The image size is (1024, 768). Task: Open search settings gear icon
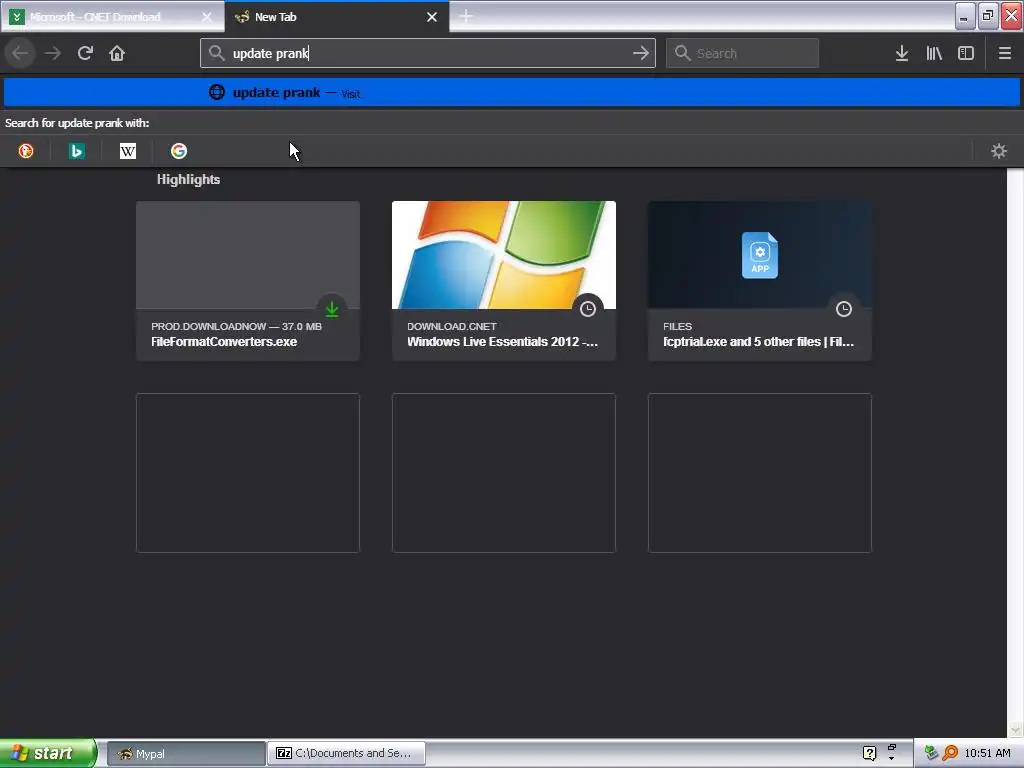pyautogui.click(x=999, y=151)
